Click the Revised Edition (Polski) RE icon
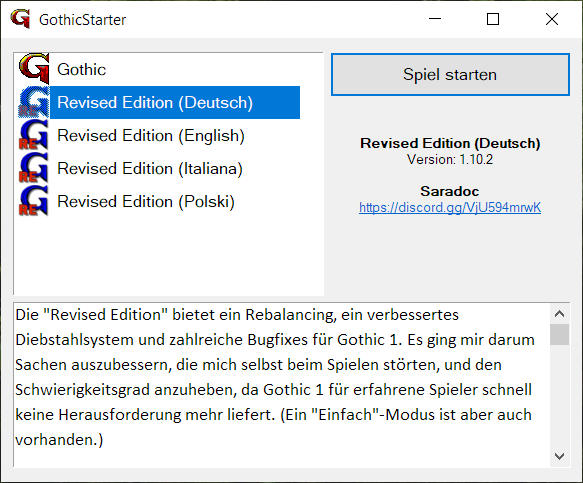 [34, 201]
